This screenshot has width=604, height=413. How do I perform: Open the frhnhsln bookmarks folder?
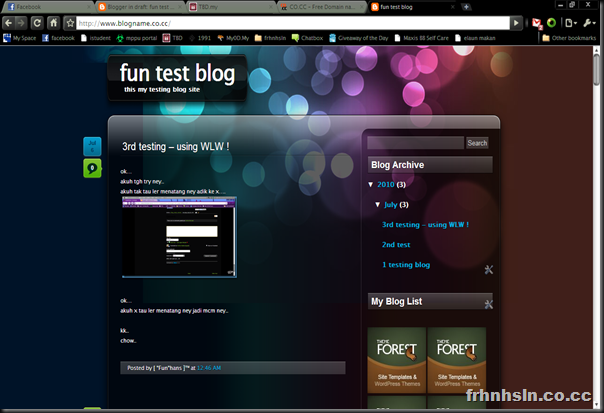click(x=270, y=38)
